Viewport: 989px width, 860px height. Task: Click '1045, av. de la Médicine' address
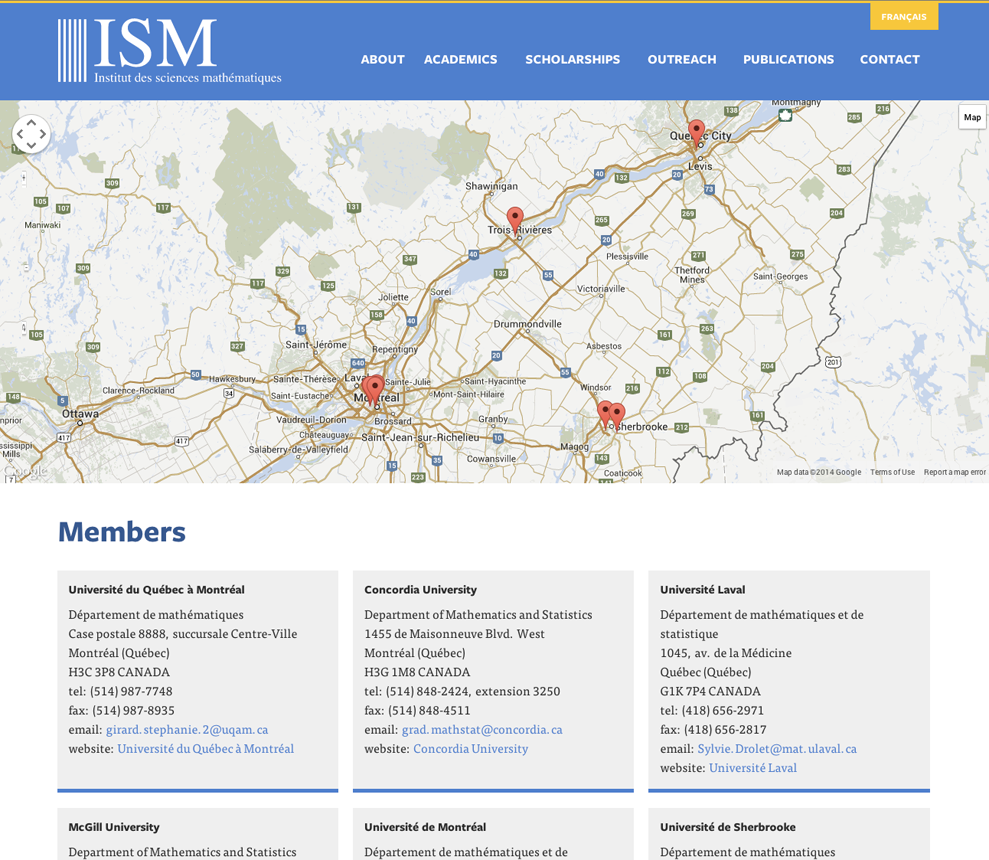point(725,653)
